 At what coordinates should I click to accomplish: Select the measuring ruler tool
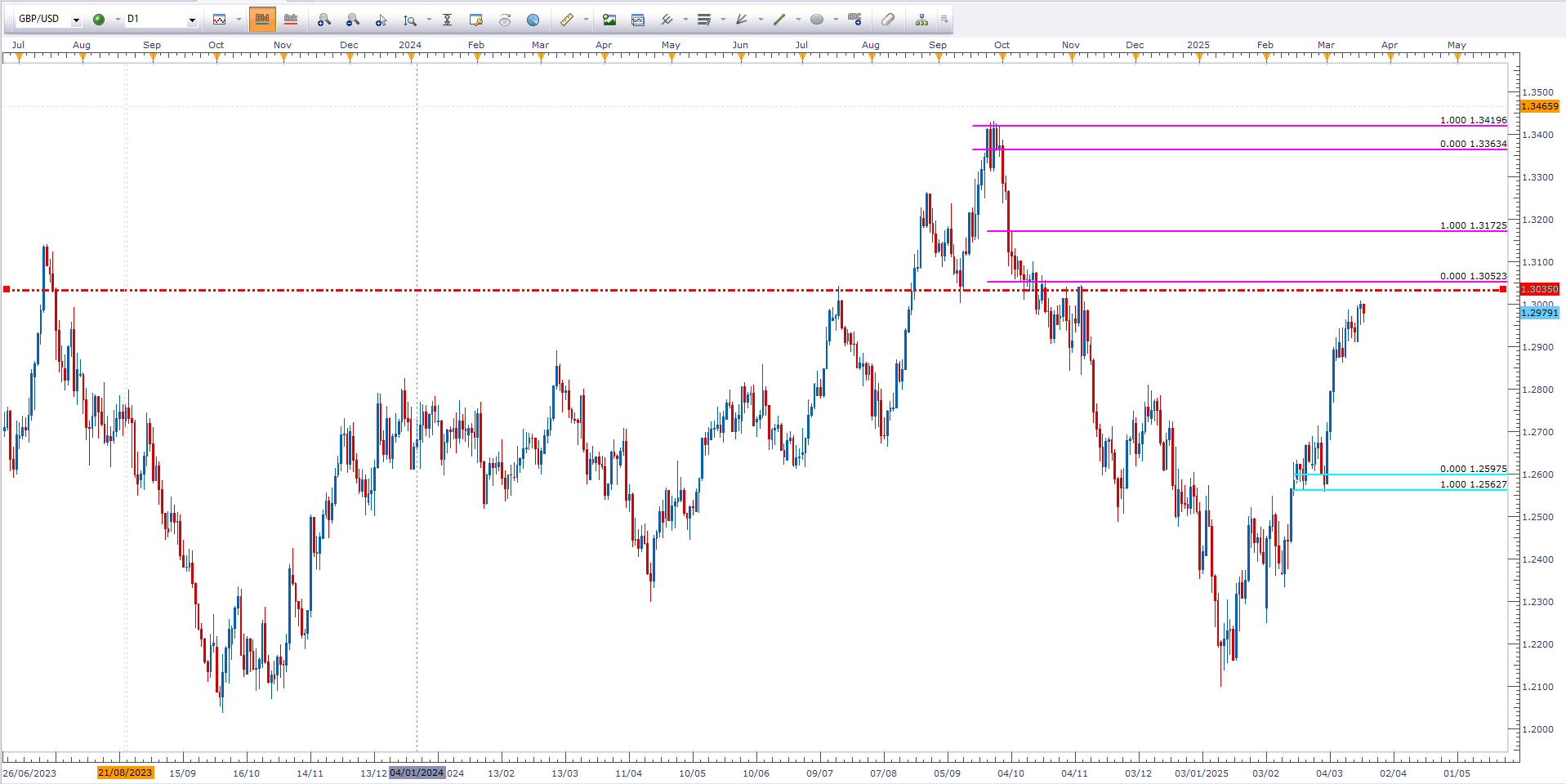(566, 20)
